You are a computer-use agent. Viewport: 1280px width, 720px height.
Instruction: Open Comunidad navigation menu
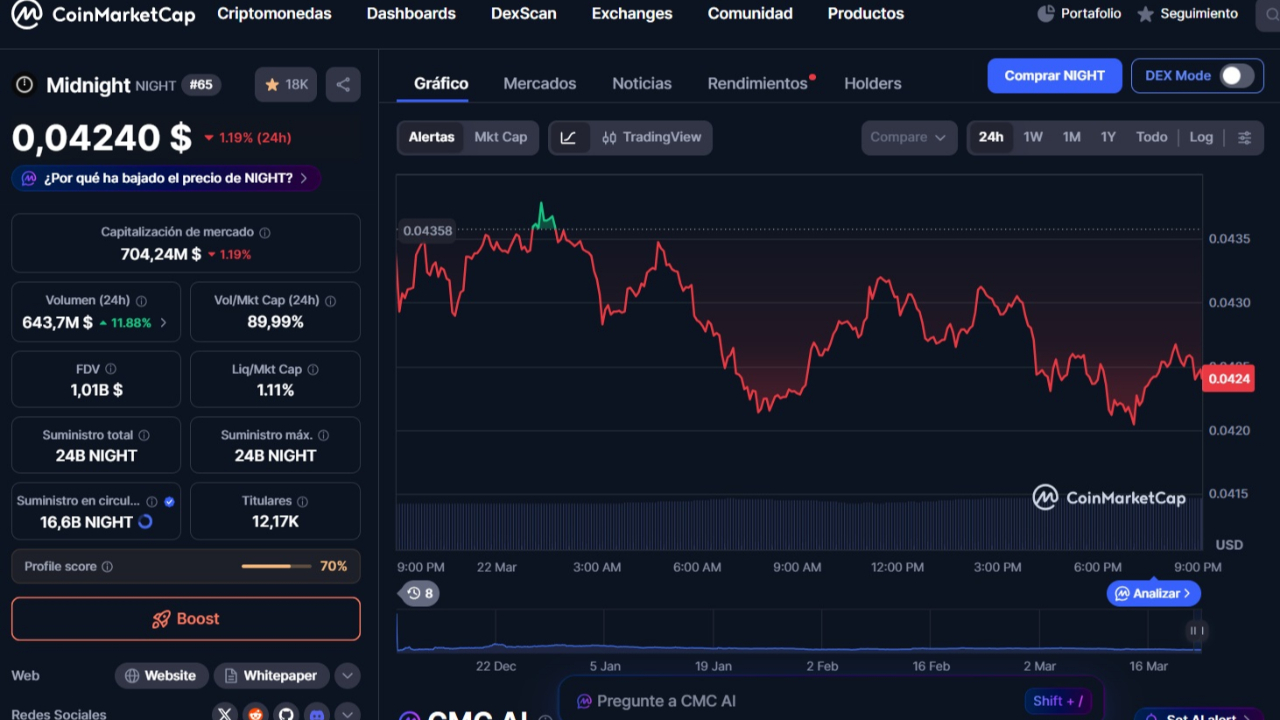750,14
